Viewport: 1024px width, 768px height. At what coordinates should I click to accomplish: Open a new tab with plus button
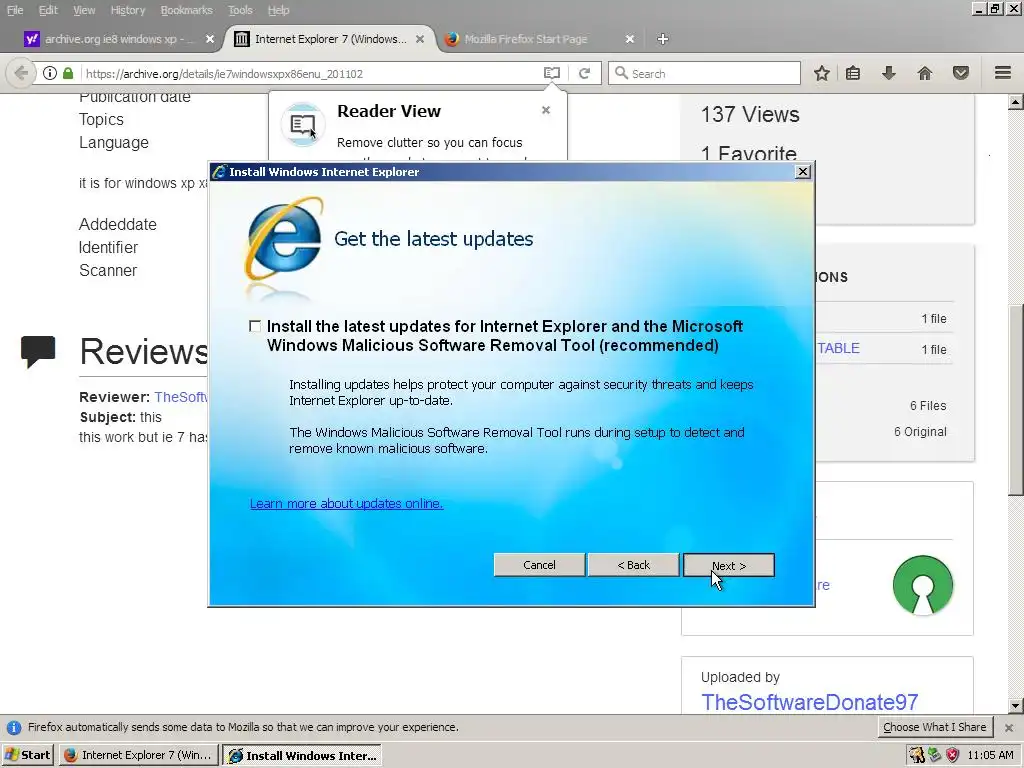point(663,39)
